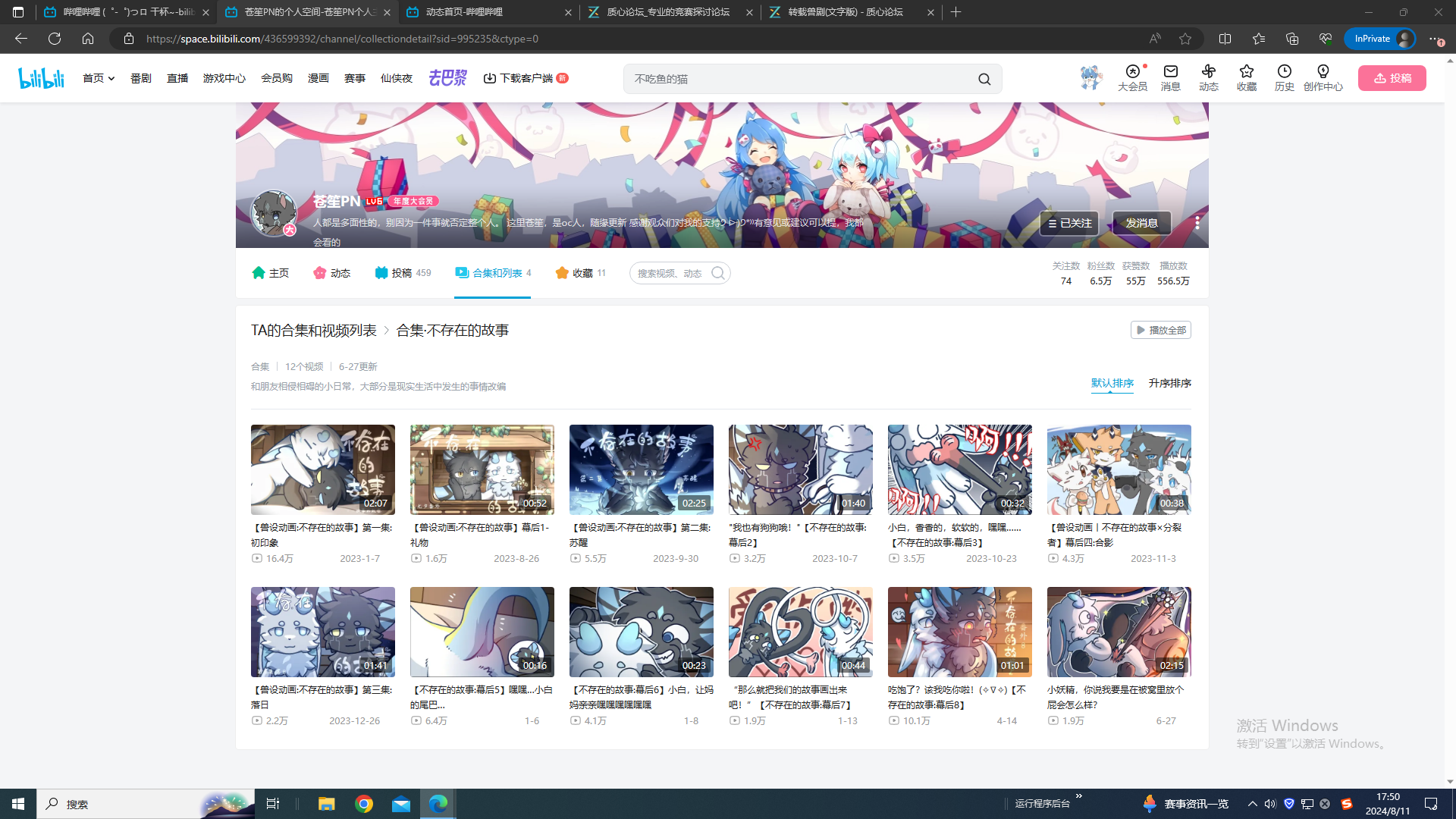Open File Explorer from the taskbar
This screenshot has width=1456, height=819.
point(327,804)
